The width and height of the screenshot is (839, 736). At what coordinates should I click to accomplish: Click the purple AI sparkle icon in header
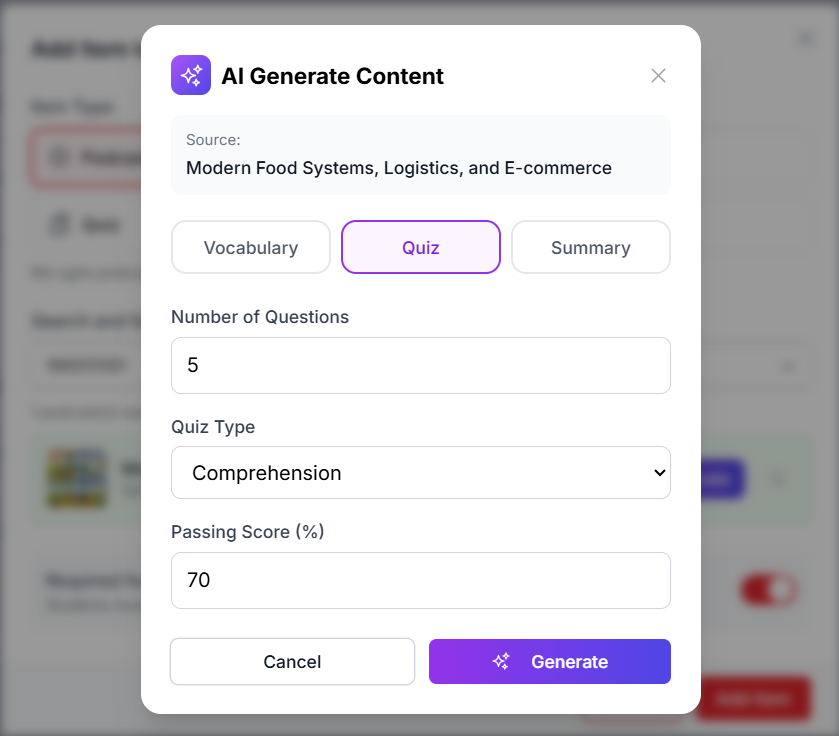191,75
